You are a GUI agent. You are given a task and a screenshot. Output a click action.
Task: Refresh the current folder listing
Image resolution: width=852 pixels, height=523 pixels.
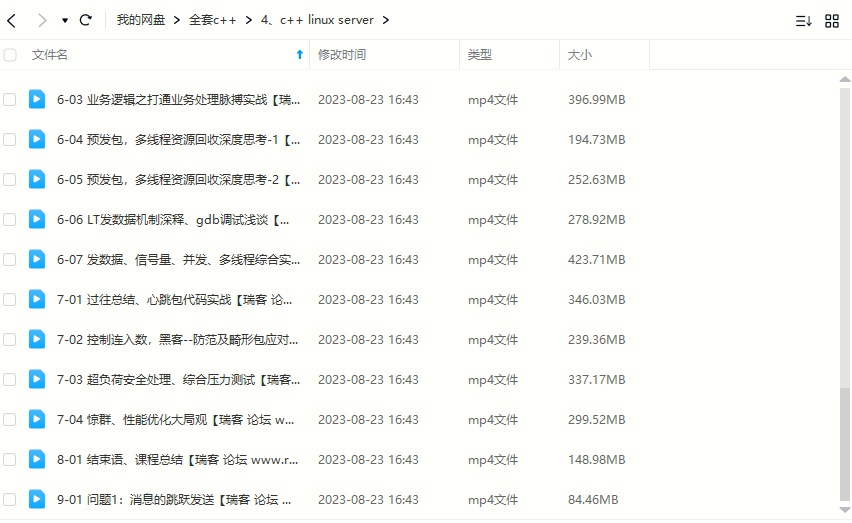(85, 20)
